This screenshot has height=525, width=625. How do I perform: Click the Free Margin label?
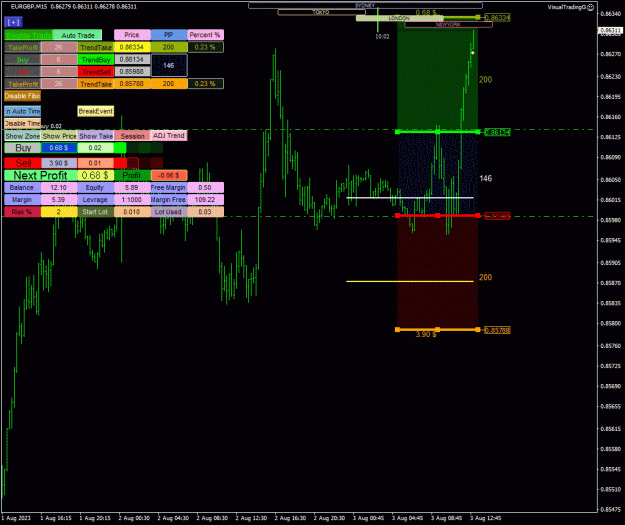[x=169, y=187]
